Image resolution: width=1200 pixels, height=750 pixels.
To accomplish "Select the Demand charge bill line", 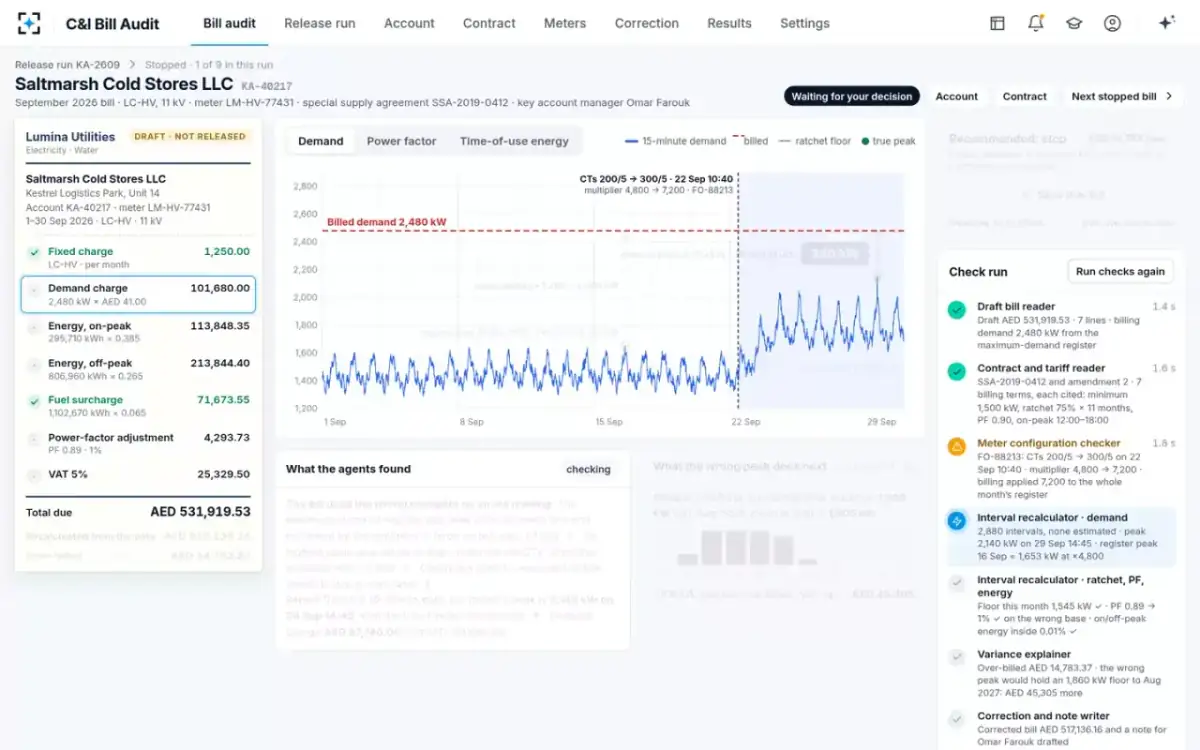I will 138,294.
